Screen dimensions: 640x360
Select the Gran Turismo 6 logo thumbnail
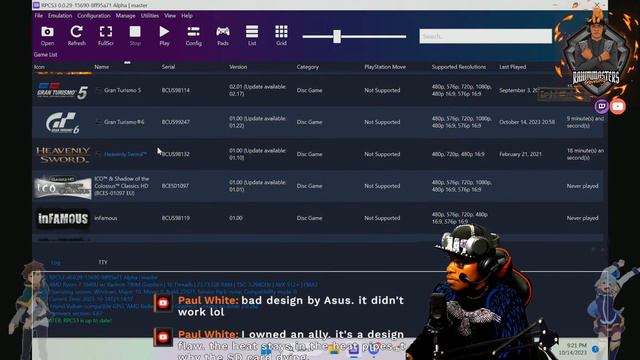tap(62, 122)
